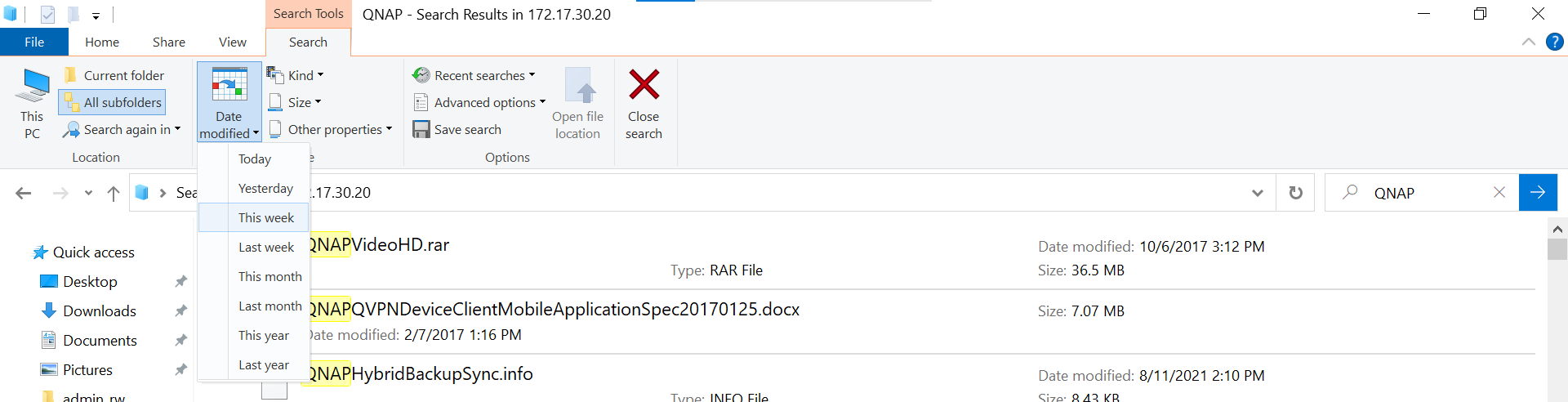This screenshot has height=402, width=1568.
Task: Clear the QNAP search box text
Action: (x=1499, y=193)
